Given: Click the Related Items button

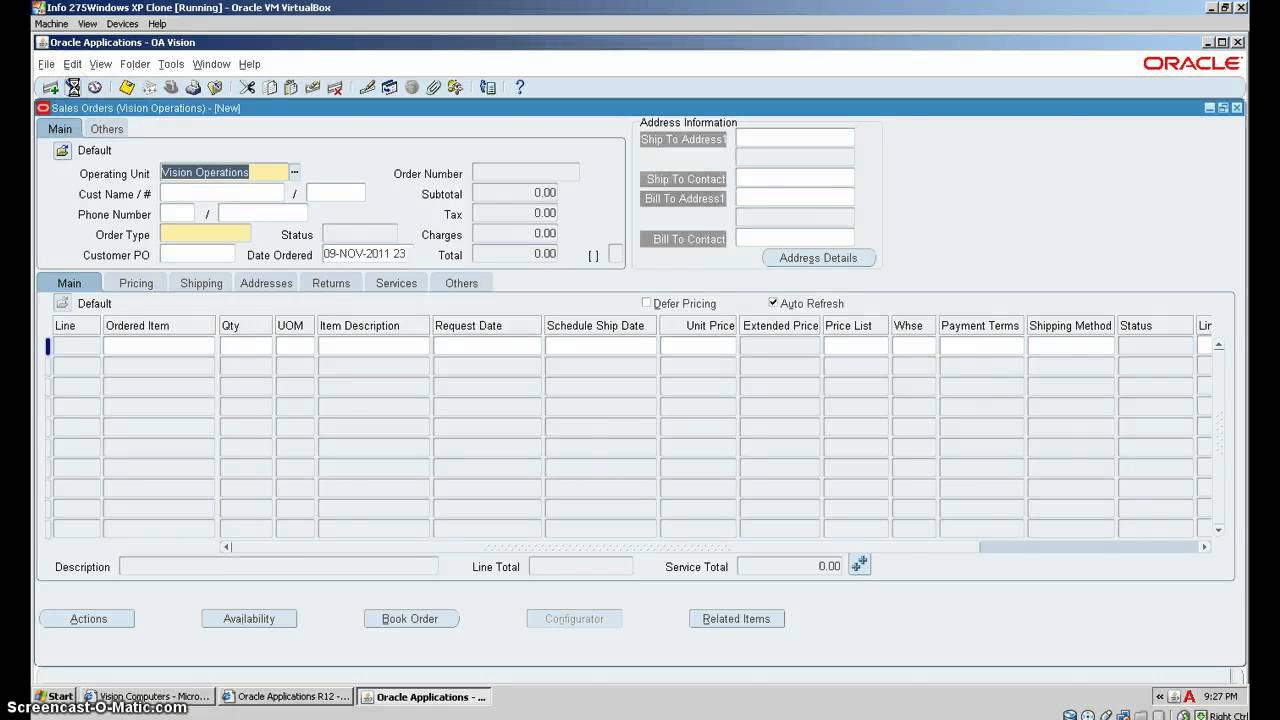Looking at the screenshot, I should (x=736, y=619).
